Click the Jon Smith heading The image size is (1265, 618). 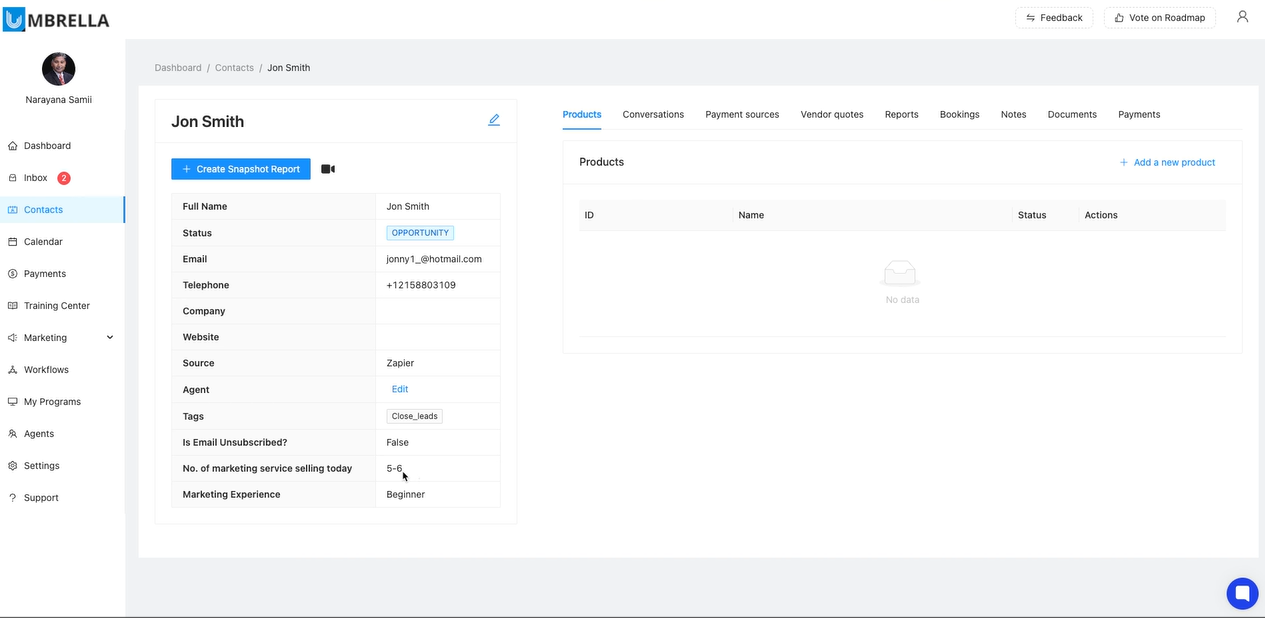click(x=208, y=122)
